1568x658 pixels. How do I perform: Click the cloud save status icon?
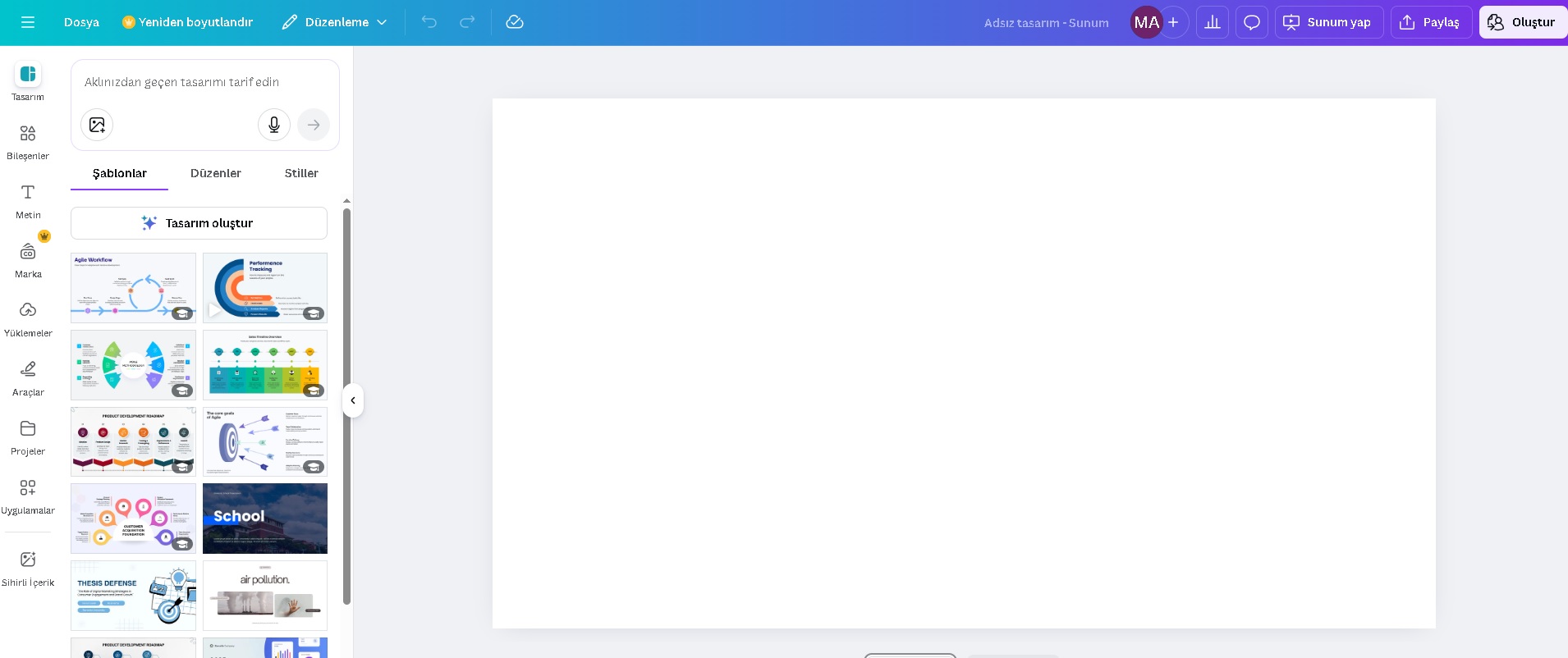(515, 22)
